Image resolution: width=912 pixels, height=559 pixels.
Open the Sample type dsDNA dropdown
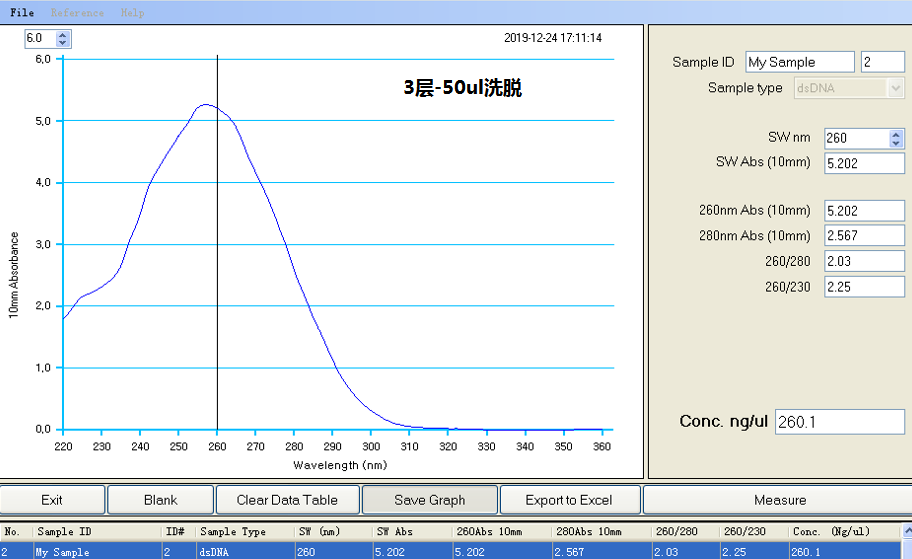point(895,88)
